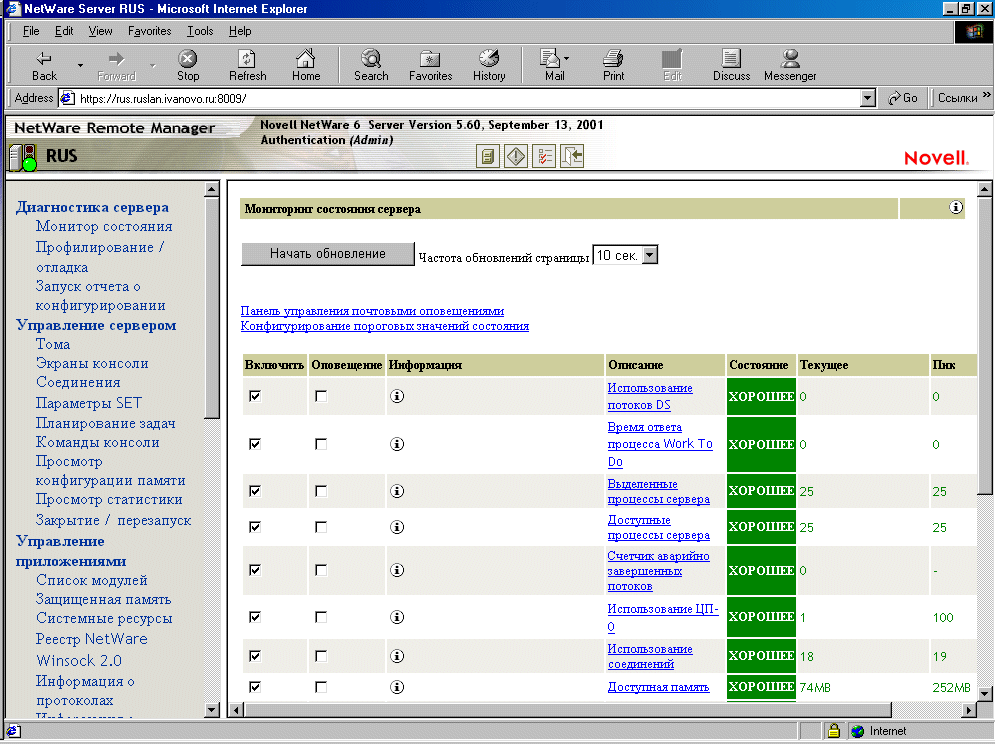Open the page refresh interval dropdown showing 10 сек.
Screen dimensions: 995x744
(651, 255)
